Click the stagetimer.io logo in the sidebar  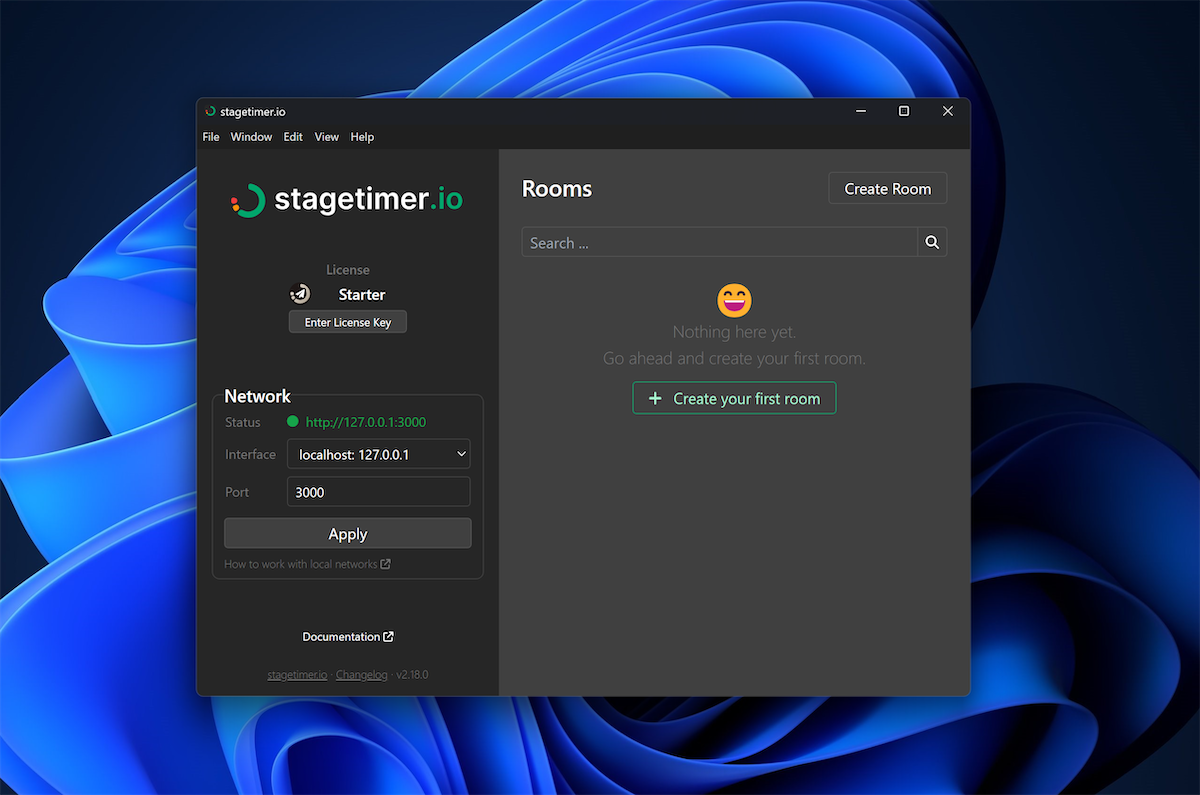tap(347, 199)
